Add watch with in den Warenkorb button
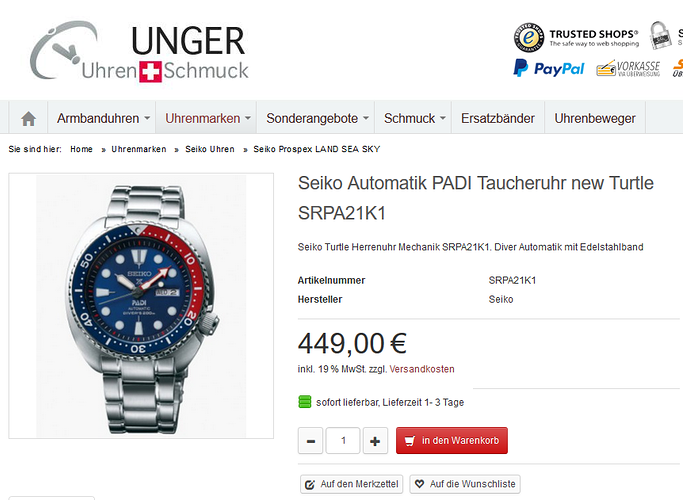Screen dimensions: 683x500 [452, 440]
